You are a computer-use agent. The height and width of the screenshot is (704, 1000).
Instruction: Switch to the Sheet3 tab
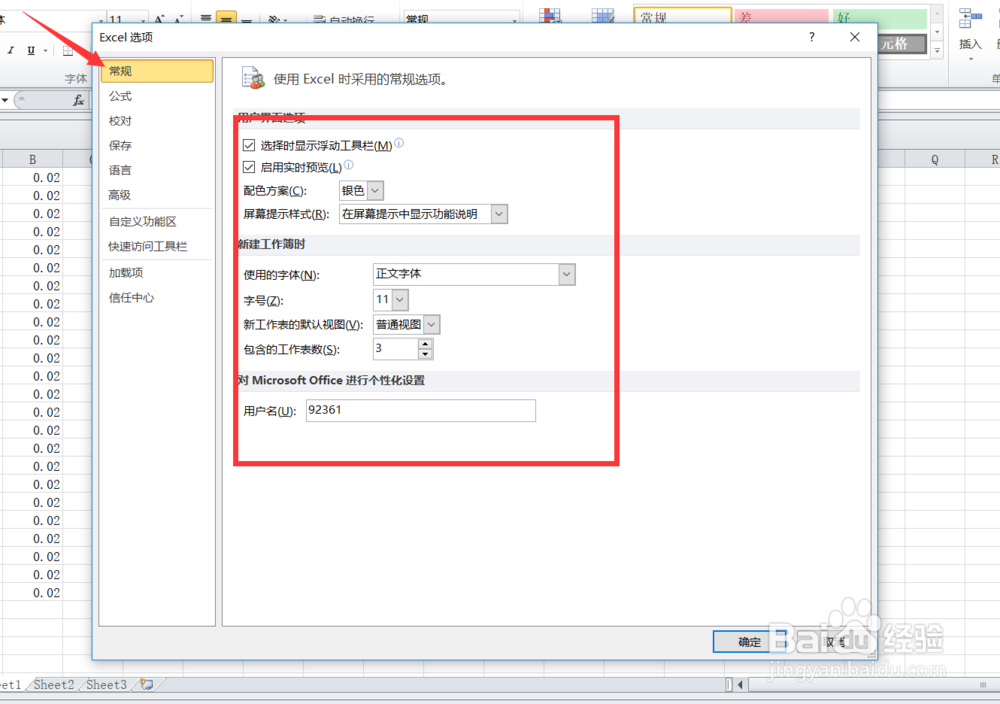107,684
